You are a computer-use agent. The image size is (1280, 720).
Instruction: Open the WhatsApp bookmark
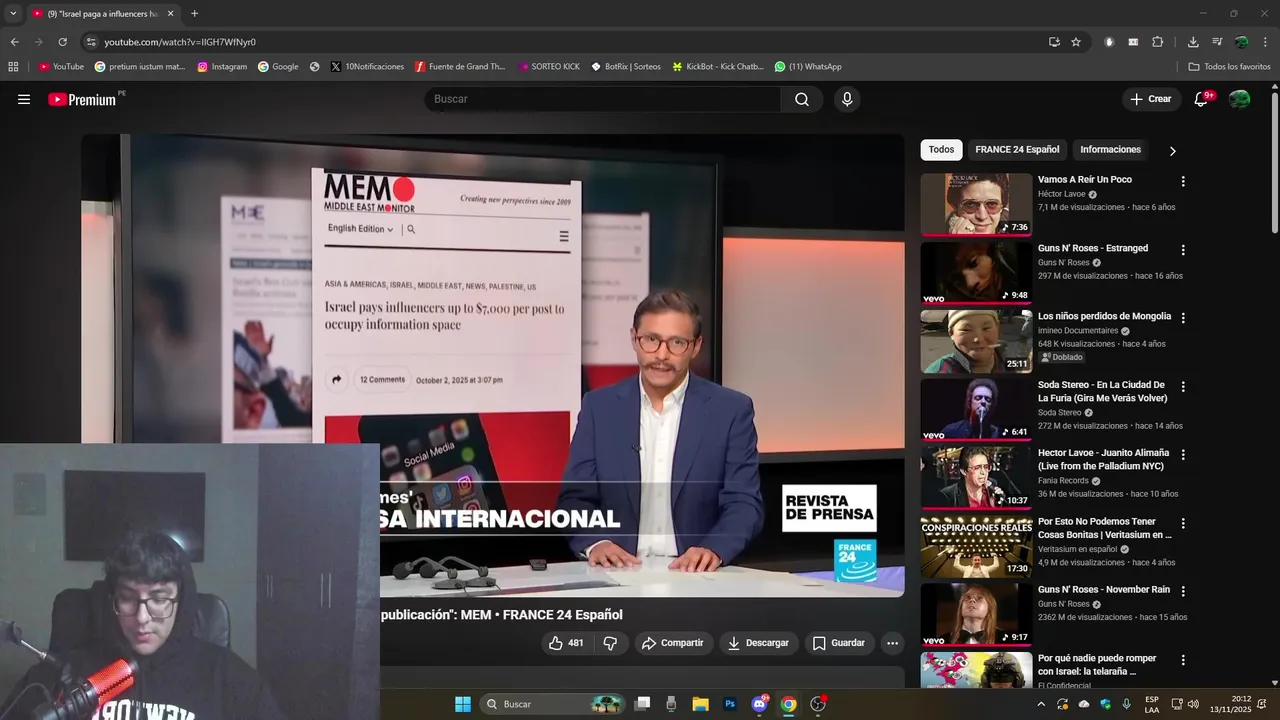pyautogui.click(x=808, y=67)
